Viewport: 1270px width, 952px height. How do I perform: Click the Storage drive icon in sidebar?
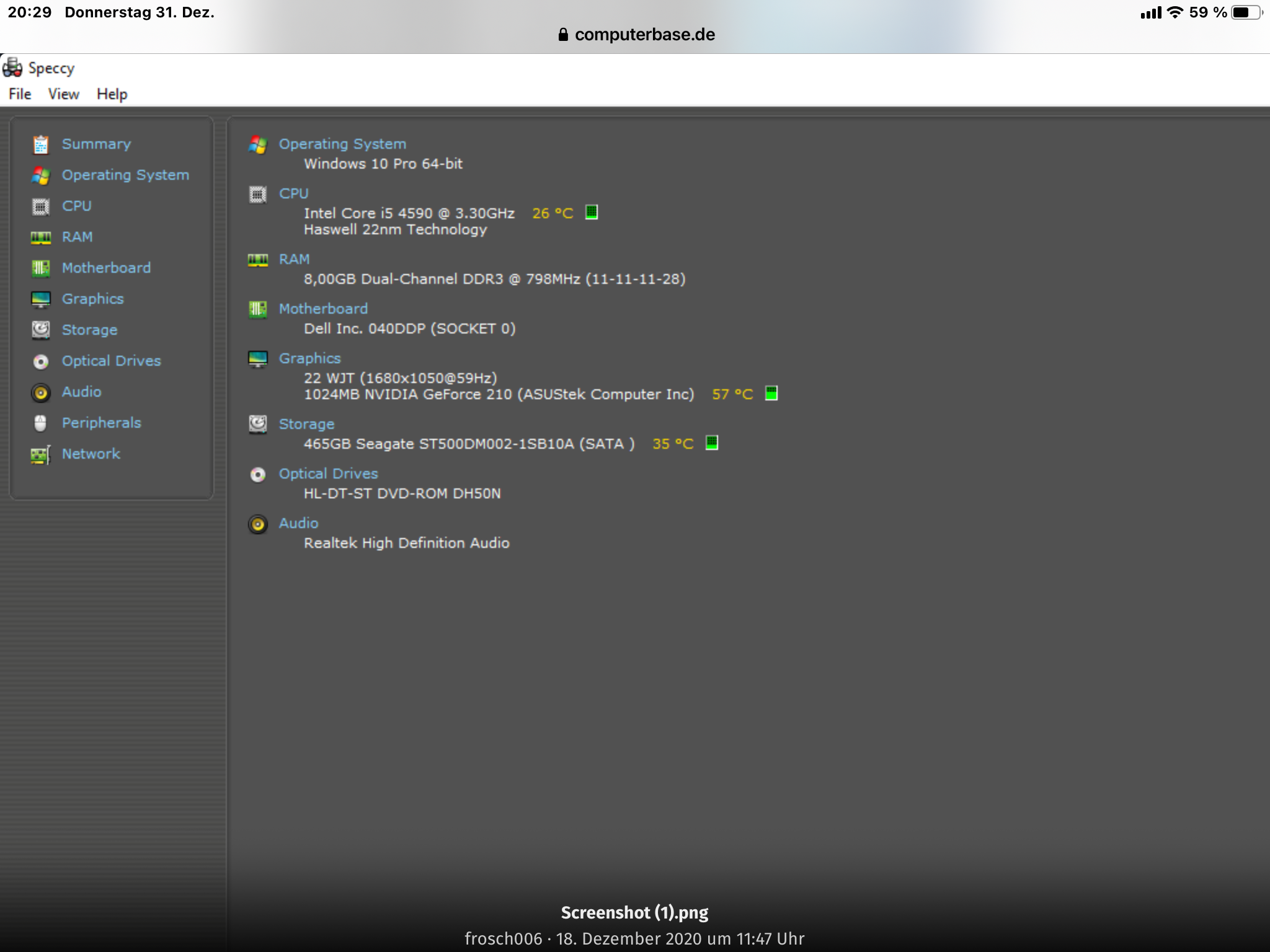click(41, 330)
